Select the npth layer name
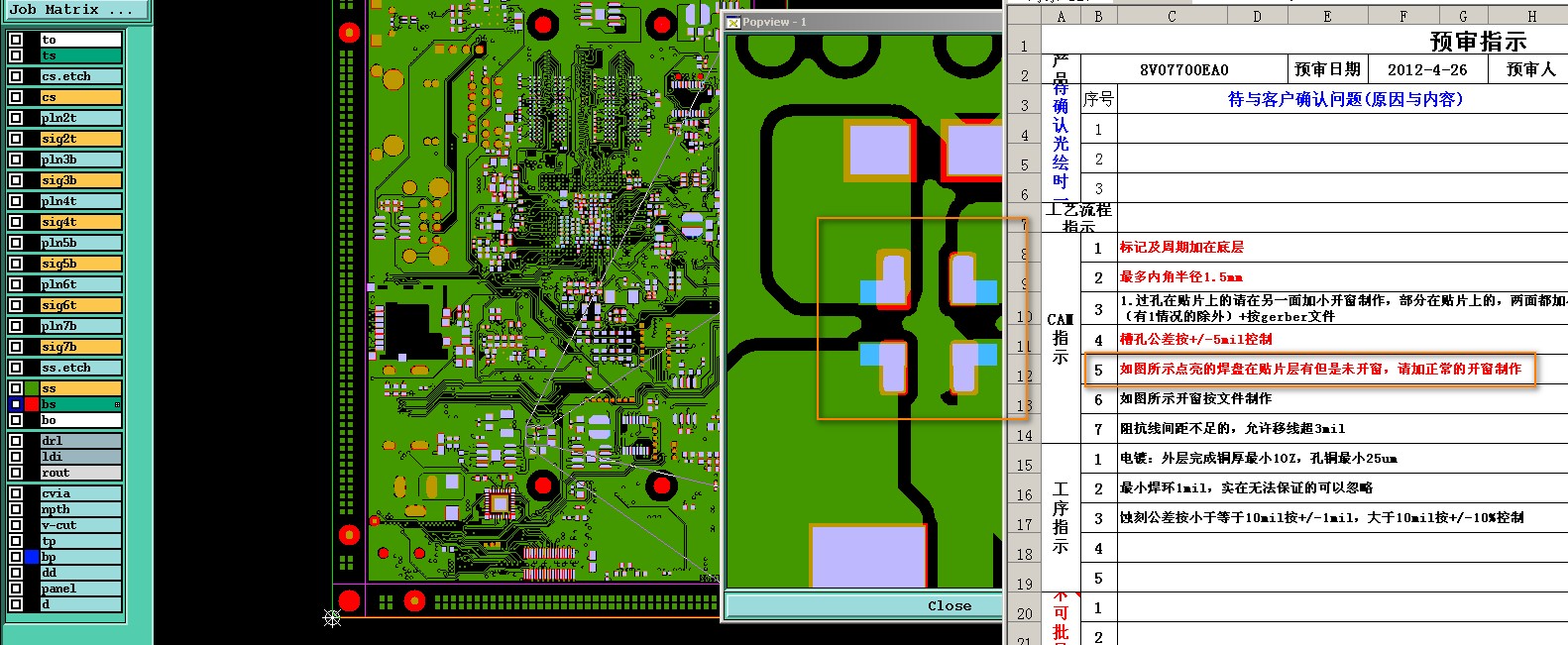 [81, 509]
